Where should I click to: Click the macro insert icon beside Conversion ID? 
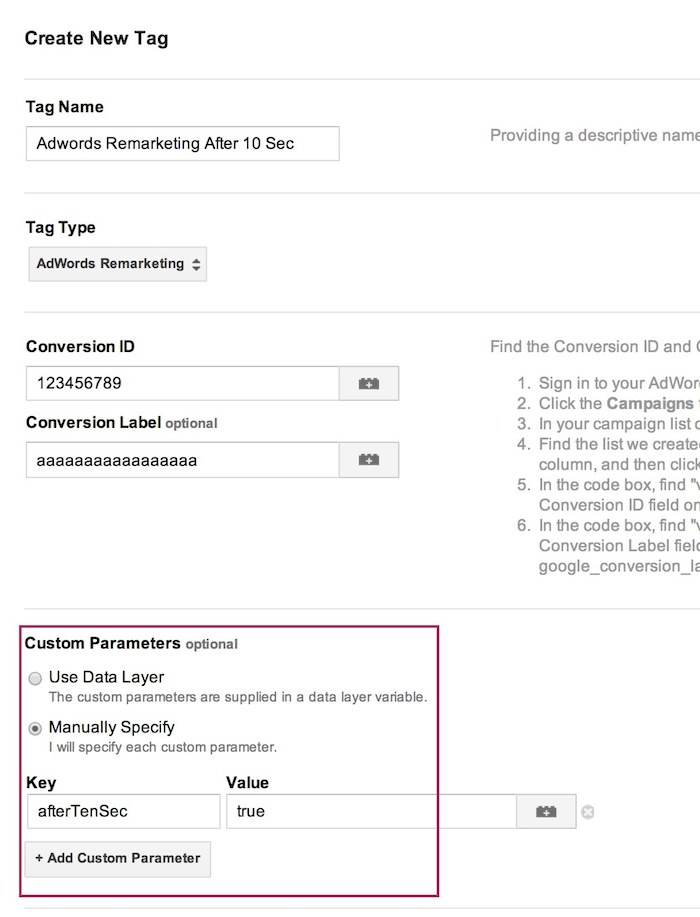point(369,384)
